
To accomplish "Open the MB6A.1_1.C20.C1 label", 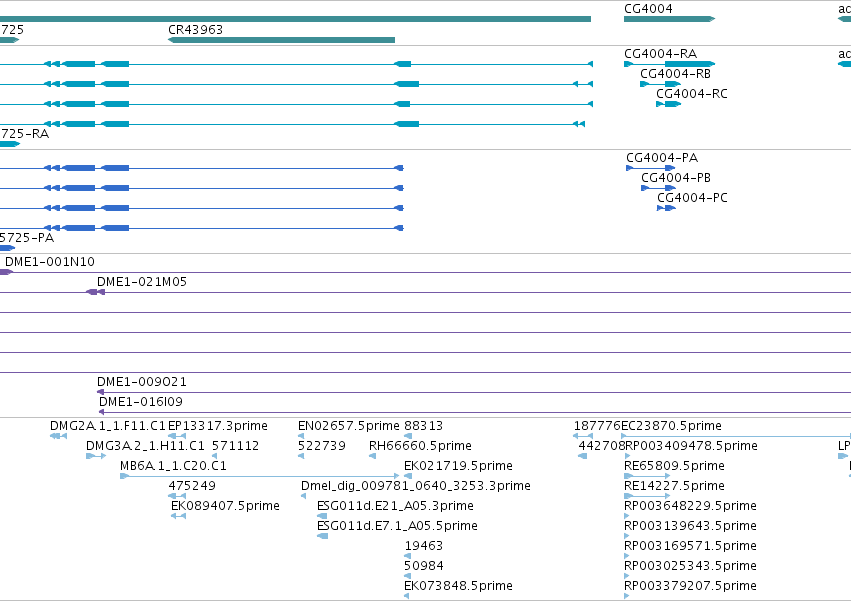I will pyautogui.click(x=173, y=466).
